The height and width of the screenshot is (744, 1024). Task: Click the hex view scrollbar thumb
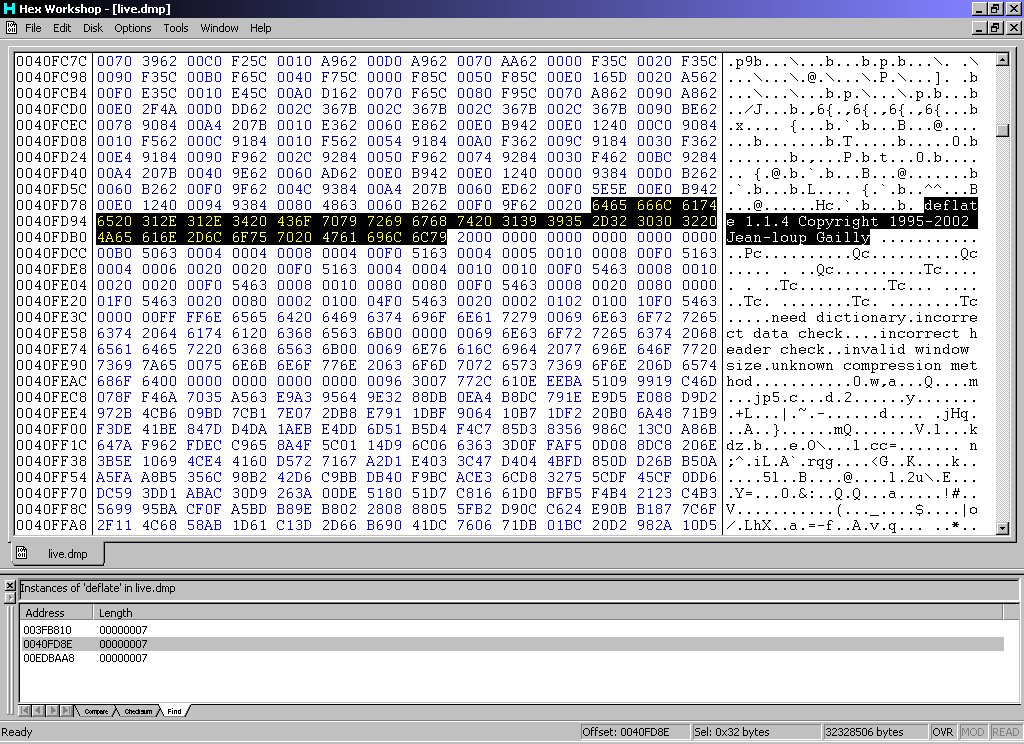1002,129
